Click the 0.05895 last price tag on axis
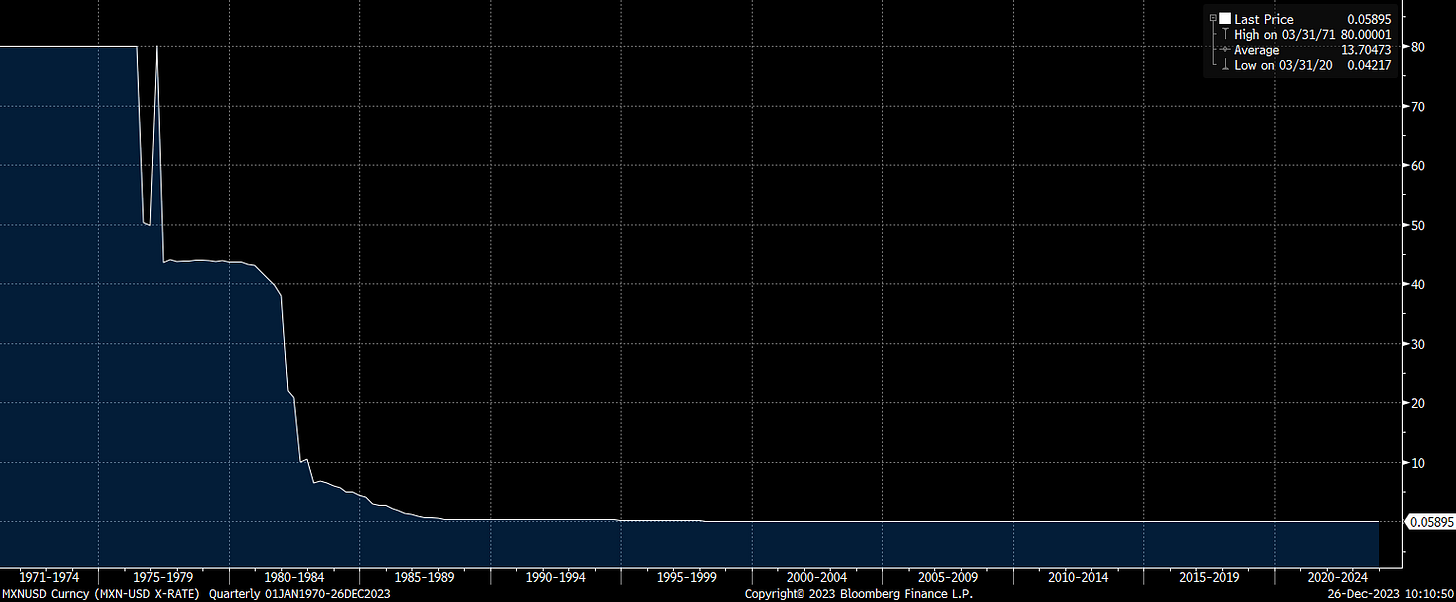 [x=1430, y=521]
